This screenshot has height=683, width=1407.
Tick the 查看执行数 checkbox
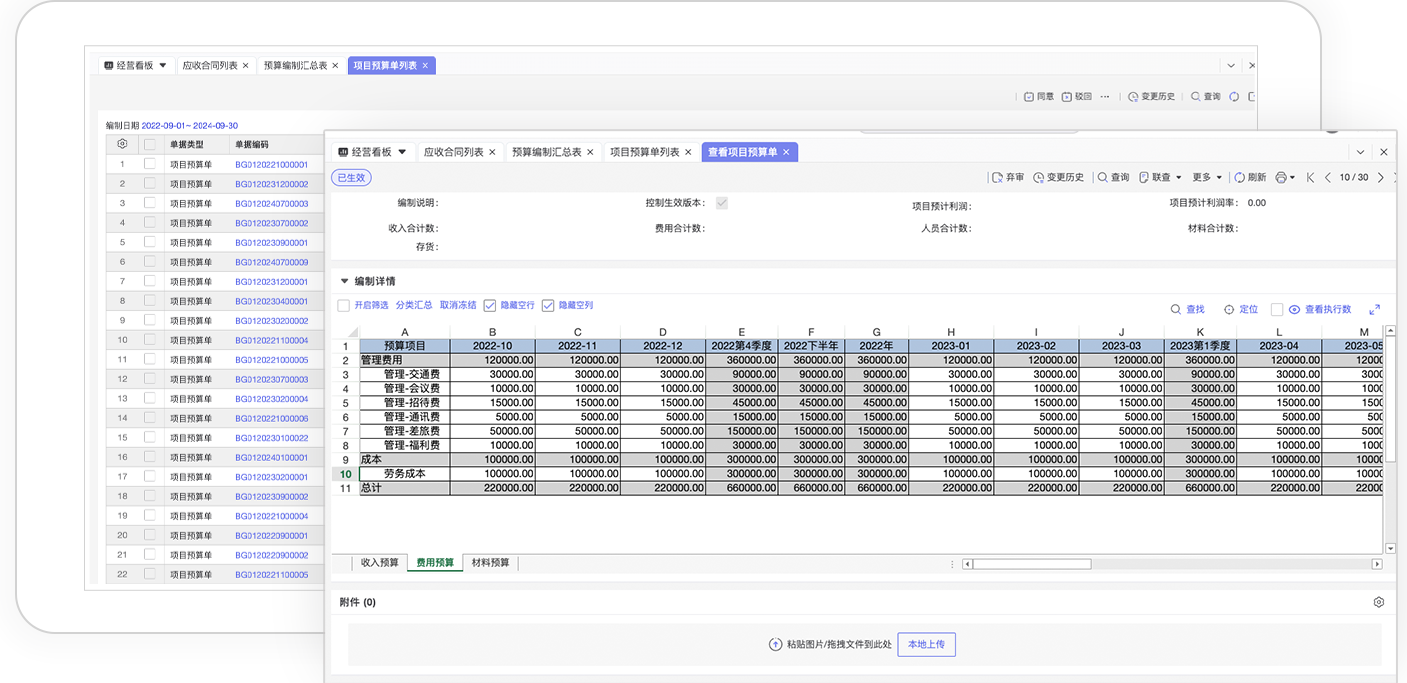[1276, 310]
